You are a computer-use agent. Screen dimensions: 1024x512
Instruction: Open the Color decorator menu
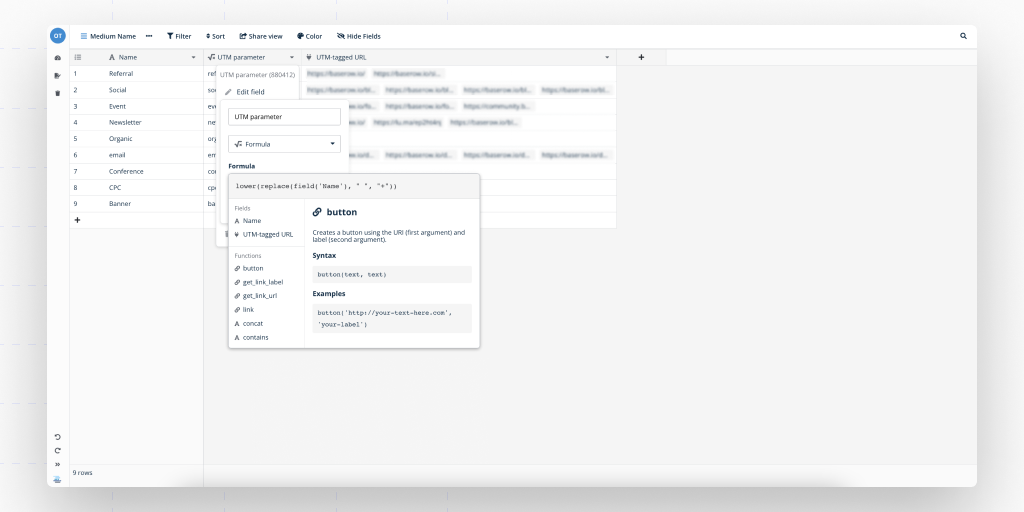(310, 36)
